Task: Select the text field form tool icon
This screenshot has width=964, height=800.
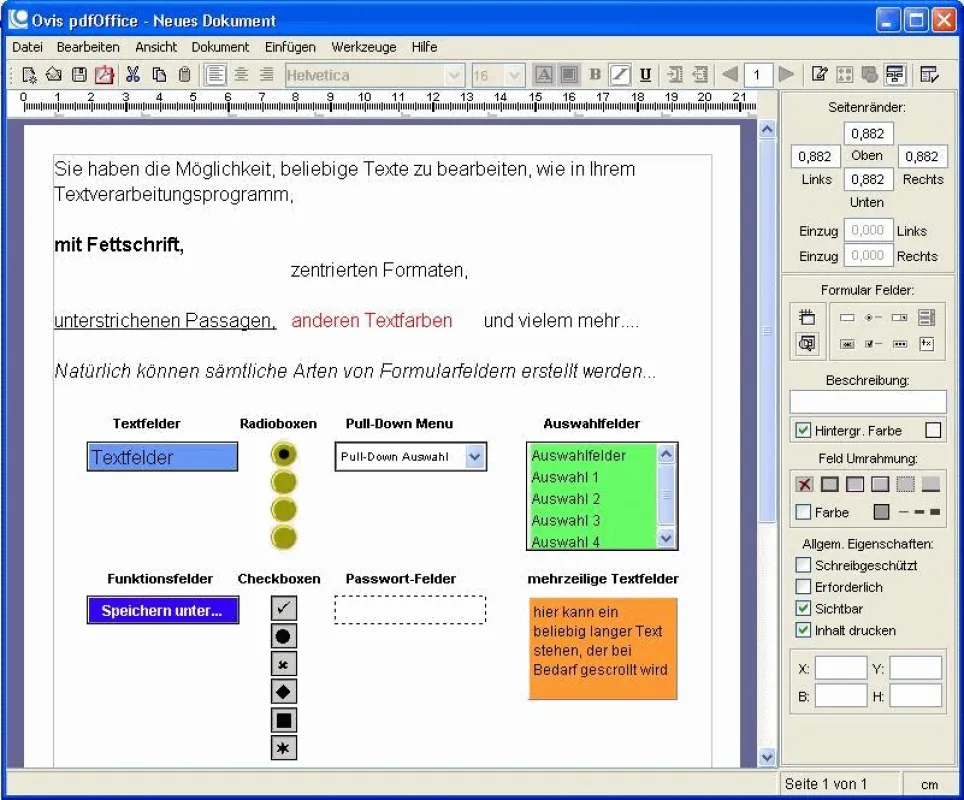Action: point(847,318)
